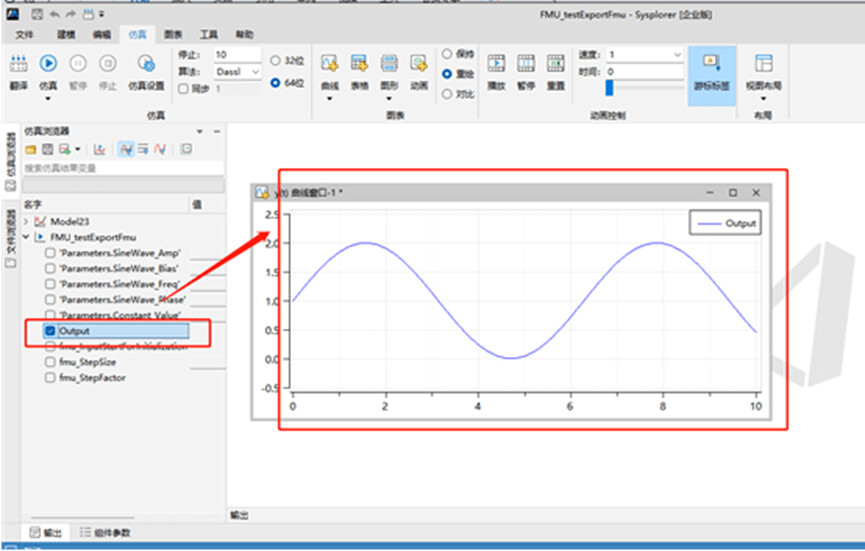
Task: Select the 对比 radio button
Action: point(447,94)
